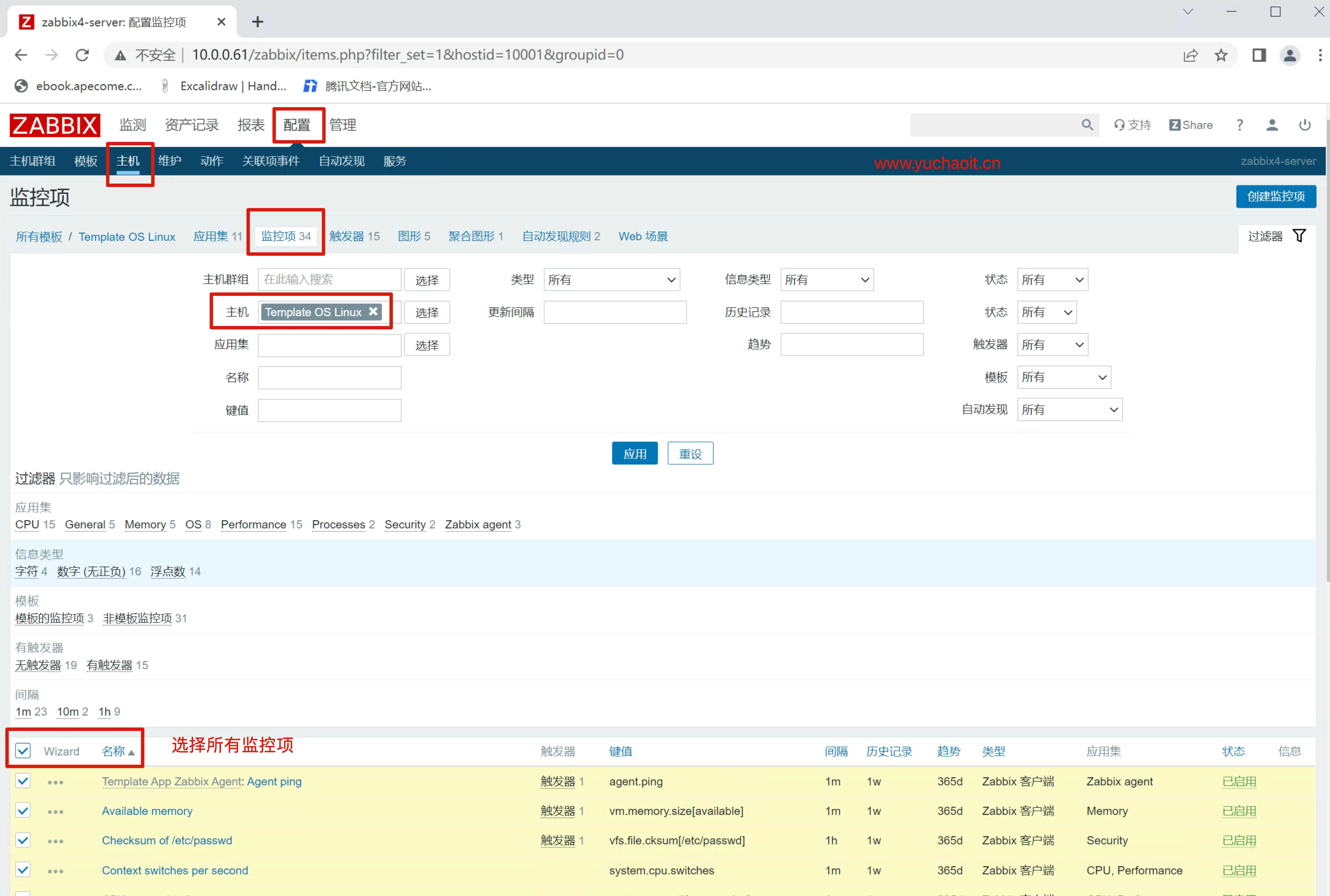Click the logout power icon
The width and height of the screenshot is (1330, 896).
click(x=1305, y=125)
